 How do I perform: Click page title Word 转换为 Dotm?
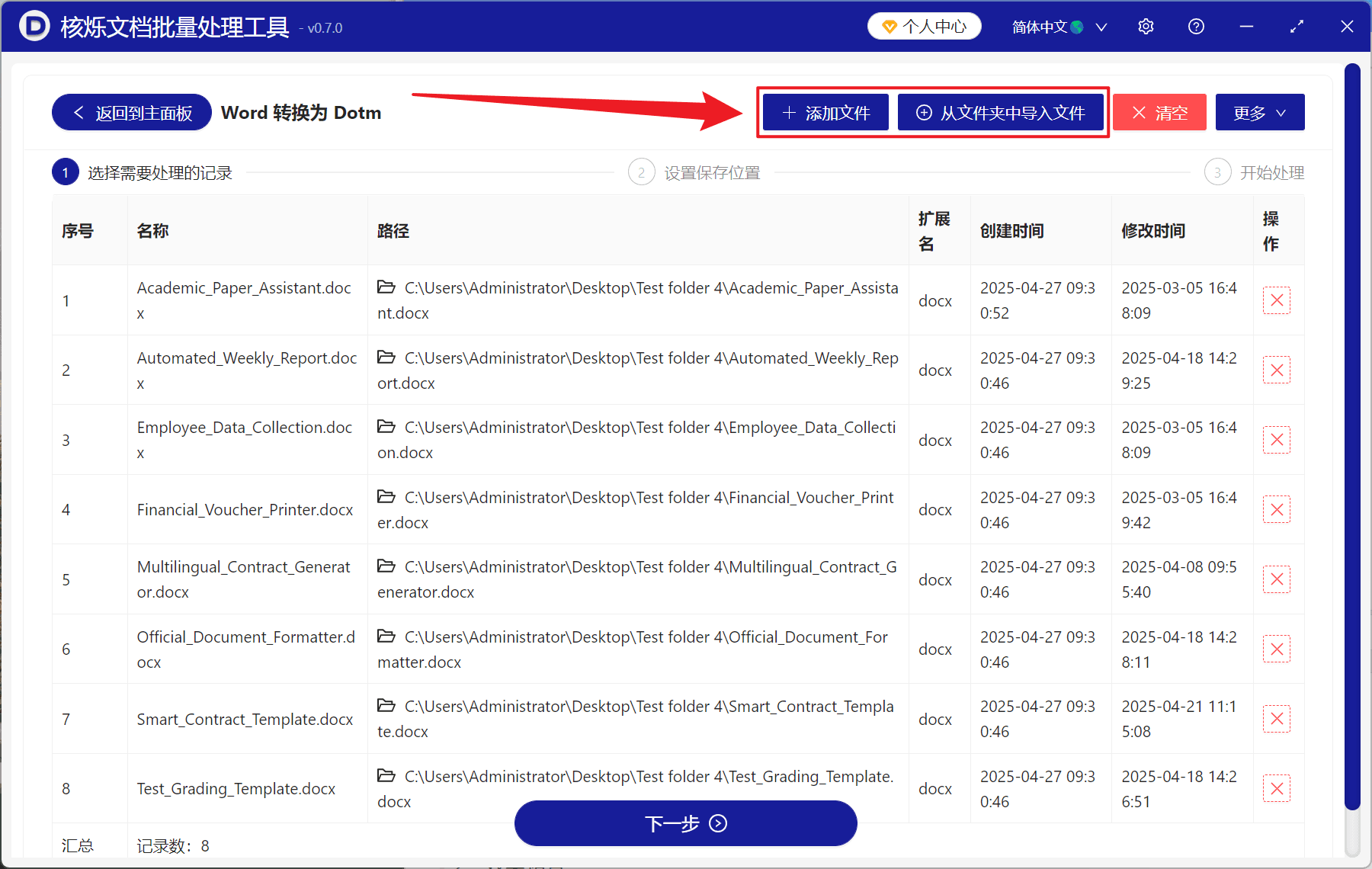(x=301, y=113)
